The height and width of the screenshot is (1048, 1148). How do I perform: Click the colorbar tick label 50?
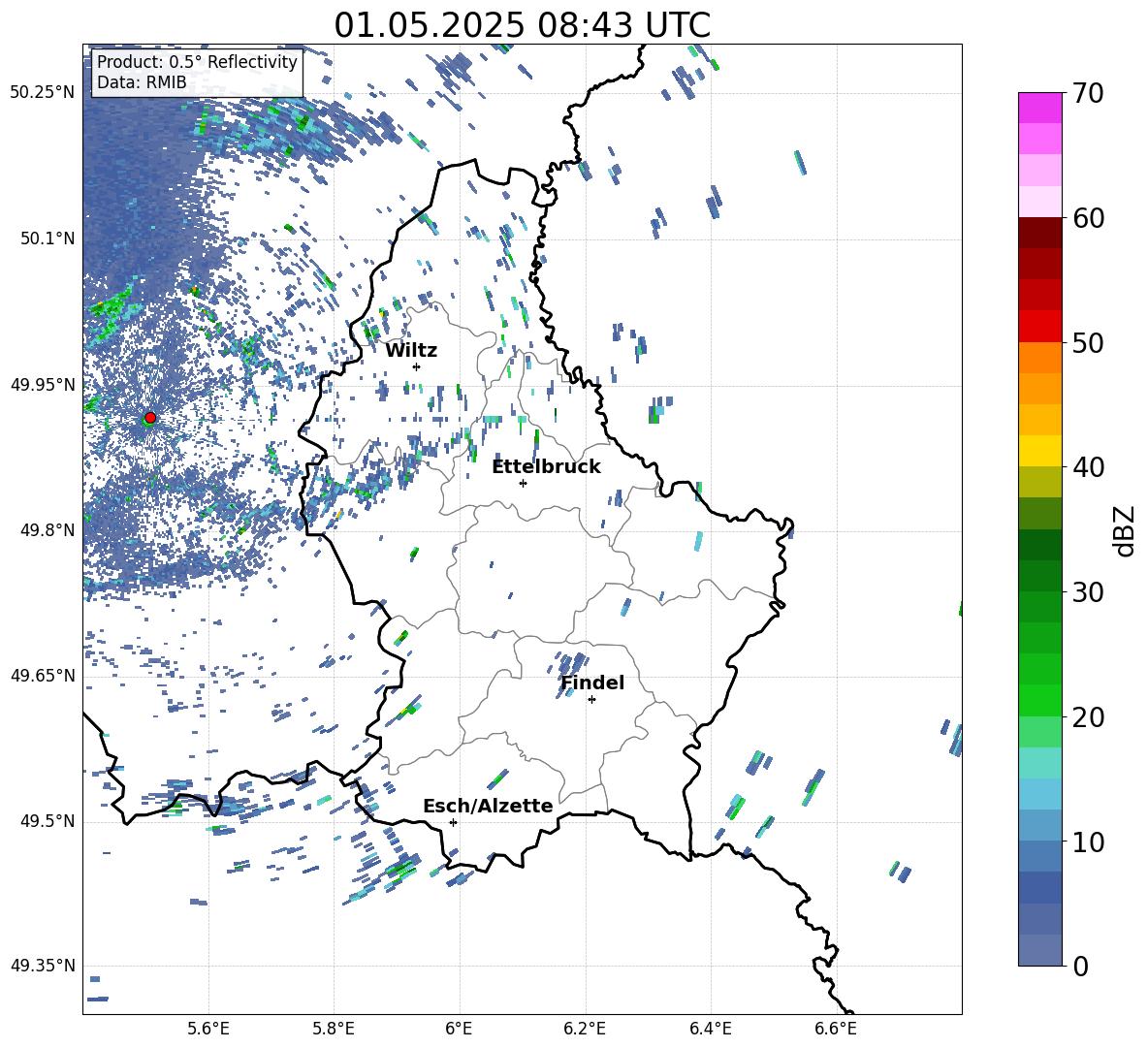pos(1088,343)
